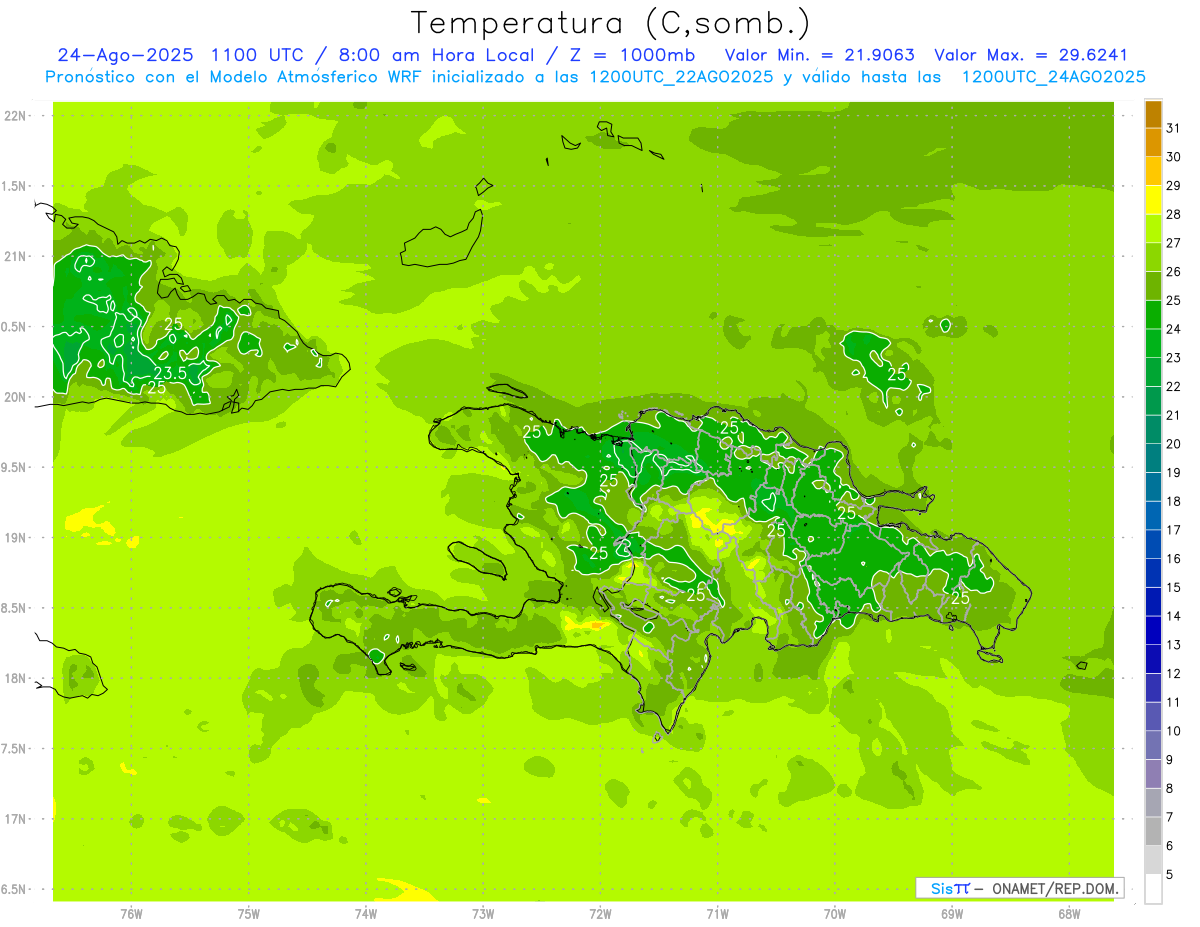The width and height of the screenshot is (1200, 927).
Task: Click the legend value "15"
Action: [x=1173, y=588]
